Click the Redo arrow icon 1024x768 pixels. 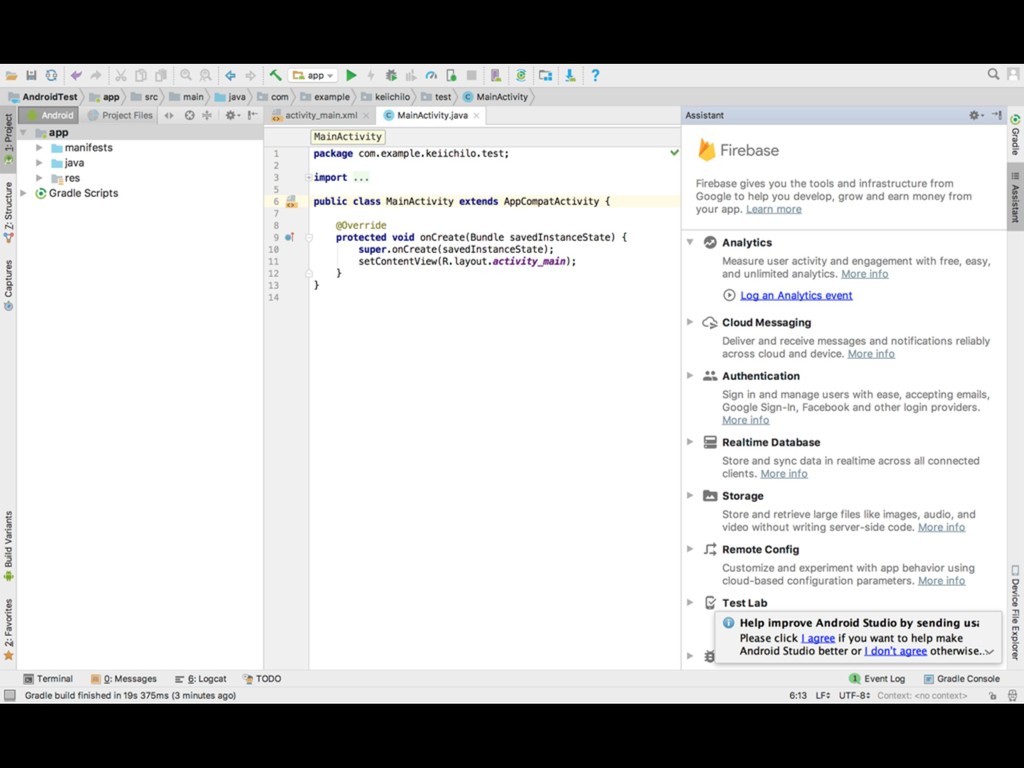96,76
